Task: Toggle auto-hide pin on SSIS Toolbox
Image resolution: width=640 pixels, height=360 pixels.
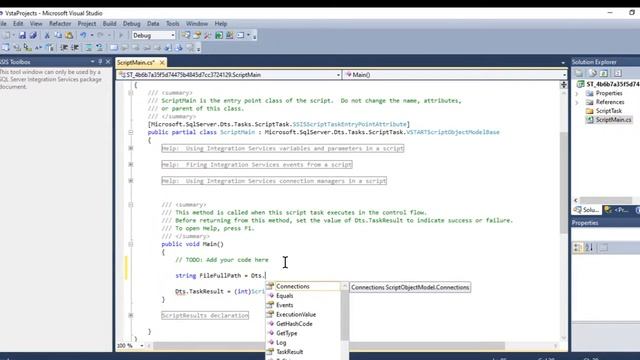Action: 100,62
